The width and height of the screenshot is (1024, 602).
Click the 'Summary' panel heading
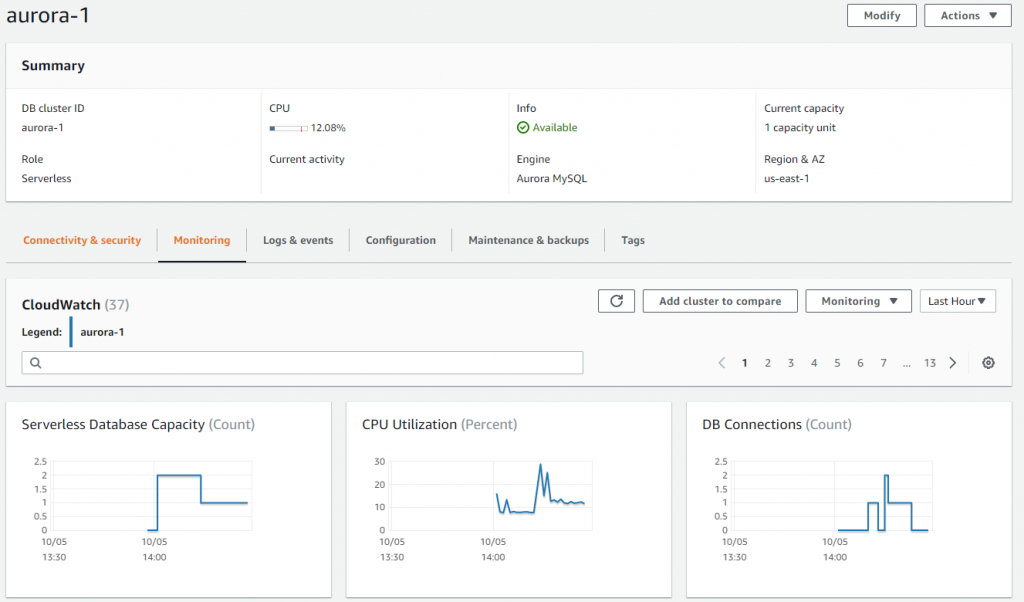point(53,65)
